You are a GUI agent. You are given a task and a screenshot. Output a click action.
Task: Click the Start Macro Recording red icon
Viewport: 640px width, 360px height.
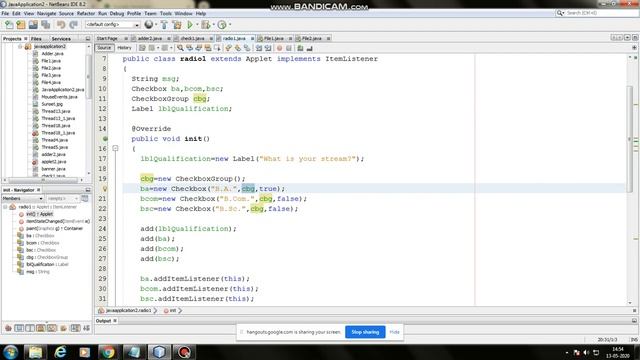[x=280, y=48]
